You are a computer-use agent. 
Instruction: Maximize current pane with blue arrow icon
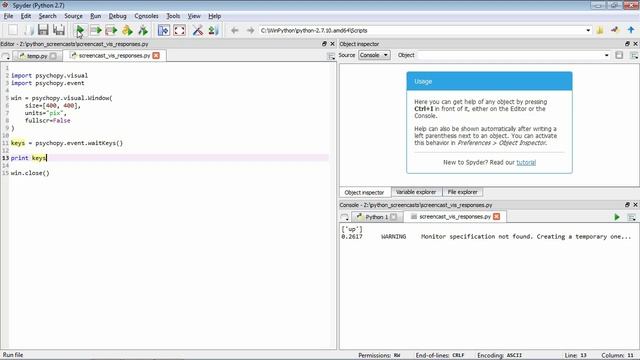point(164,30)
